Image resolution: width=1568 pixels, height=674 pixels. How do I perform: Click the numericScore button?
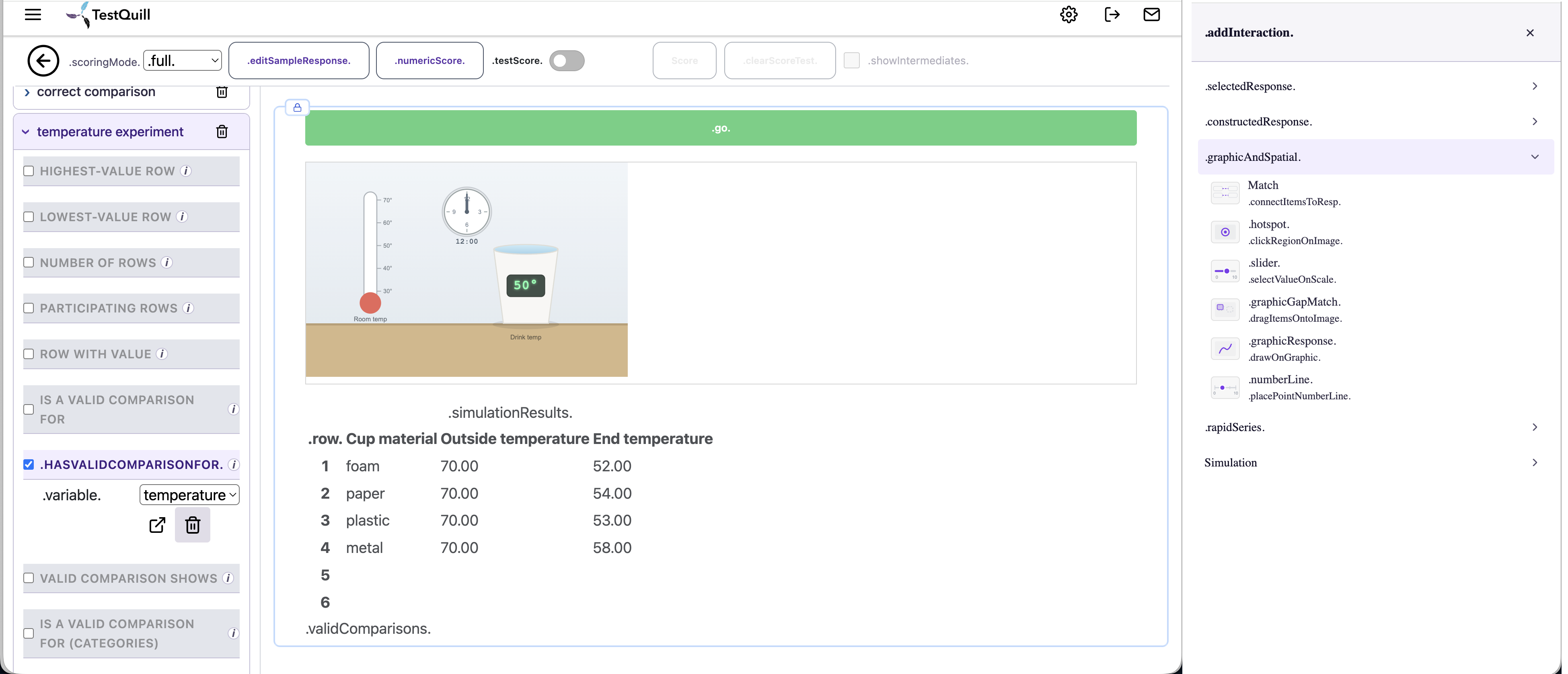[x=429, y=60]
